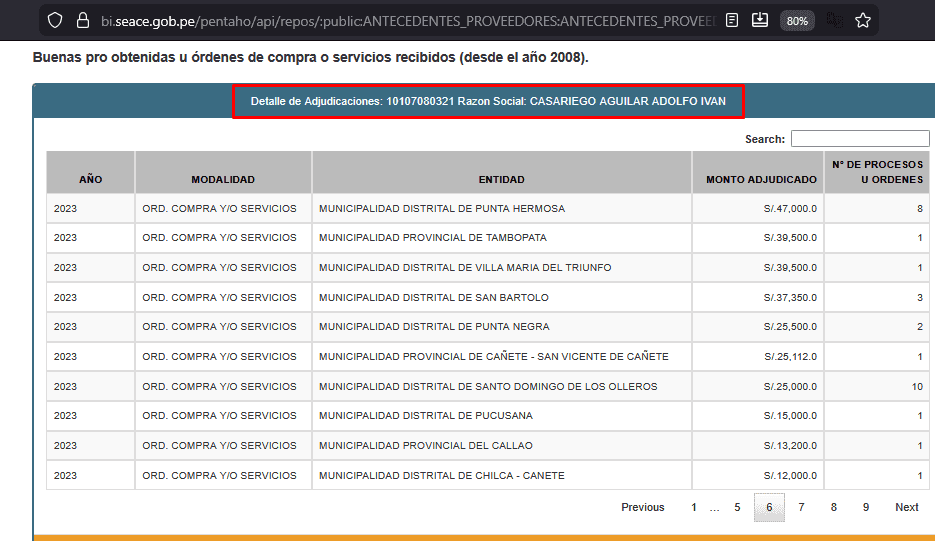
Task: Click into the Search input field
Action: coord(860,138)
